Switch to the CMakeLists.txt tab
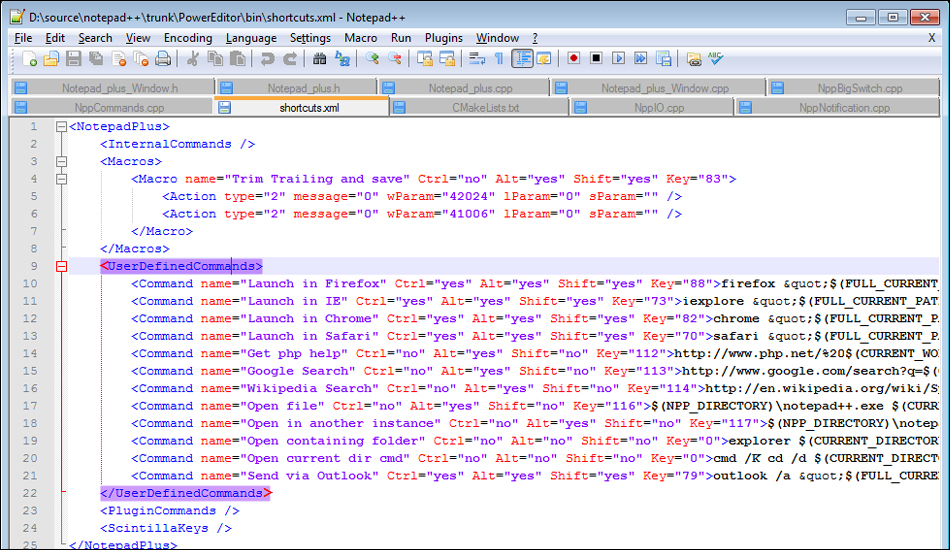This screenshot has height=550, width=950. 479,107
